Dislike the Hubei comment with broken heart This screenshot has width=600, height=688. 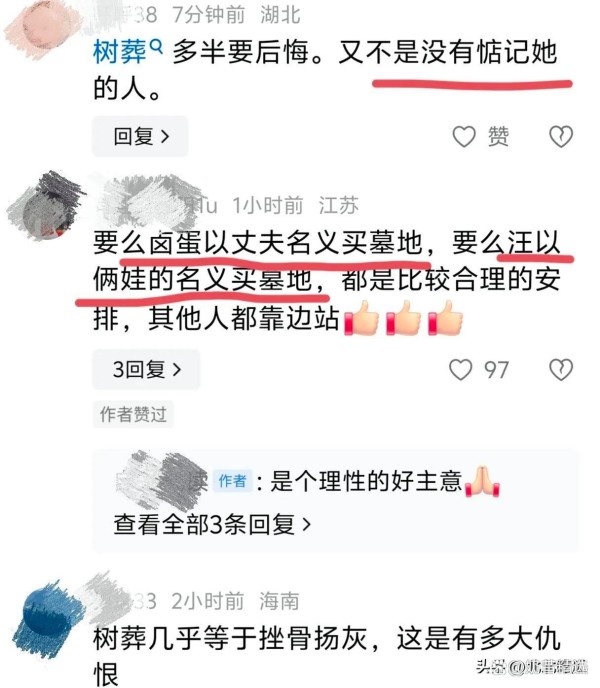[x=561, y=136]
